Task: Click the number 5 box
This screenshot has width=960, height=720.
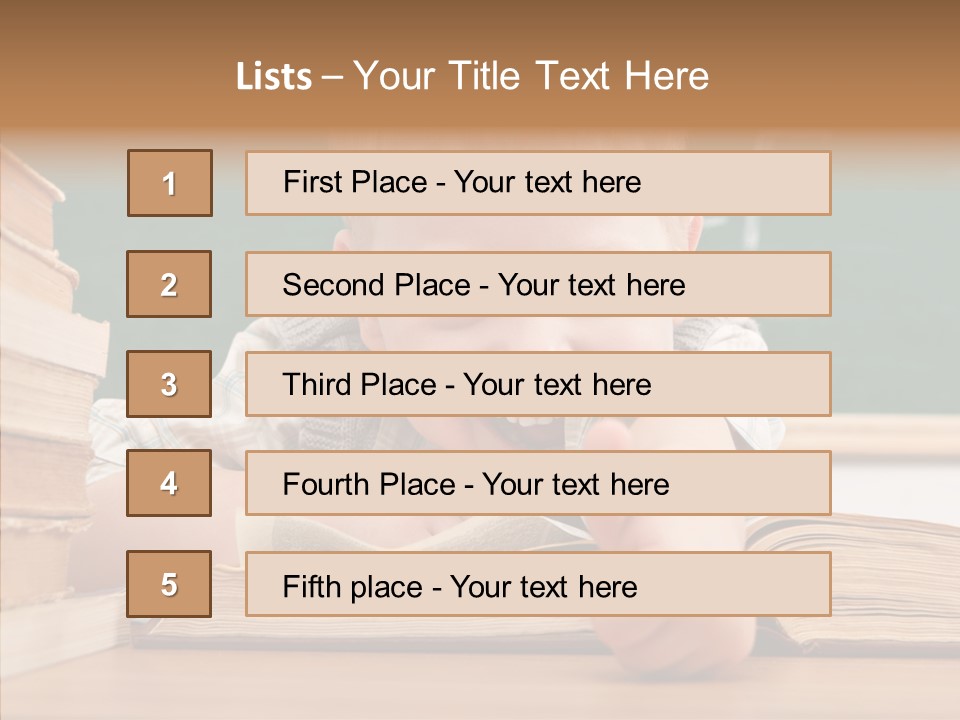Action: click(x=169, y=584)
